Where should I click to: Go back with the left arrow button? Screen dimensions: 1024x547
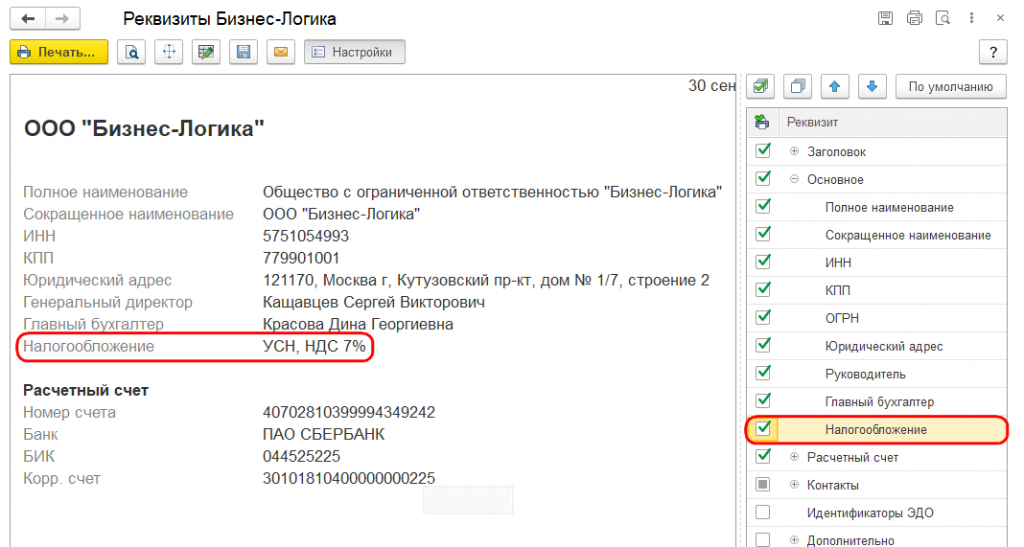[28, 19]
